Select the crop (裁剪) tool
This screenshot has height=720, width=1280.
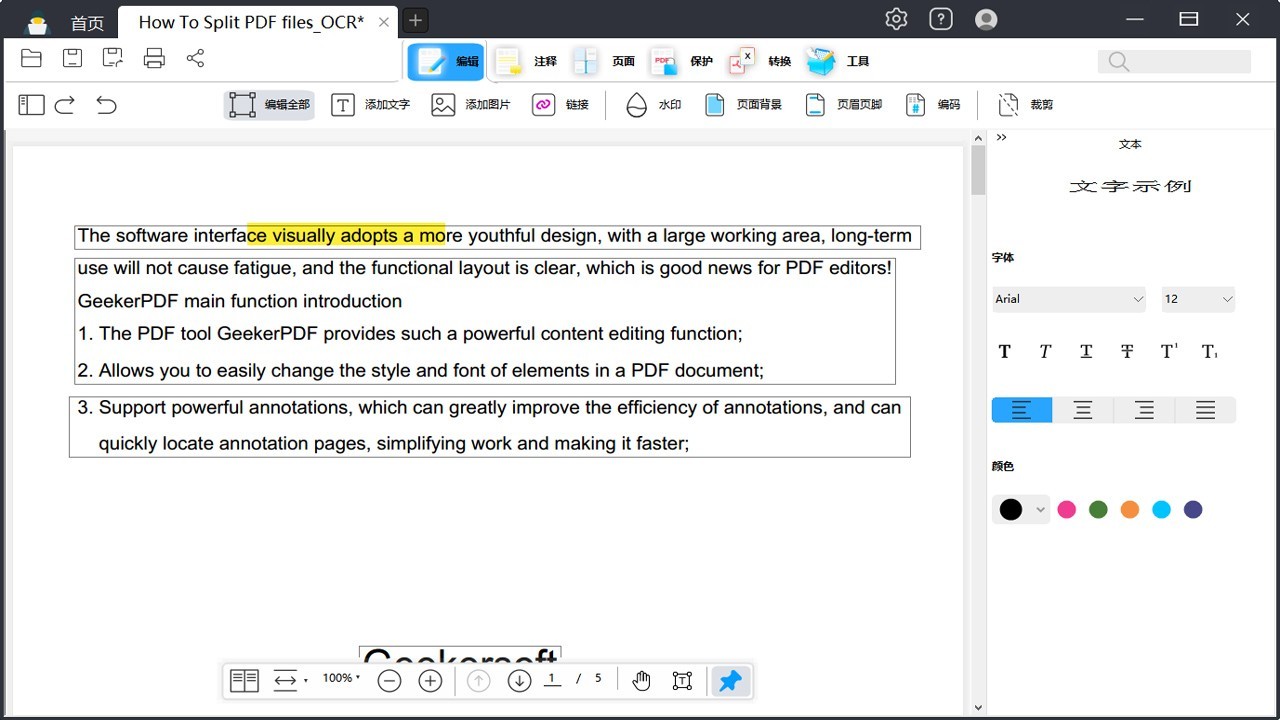[x=1026, y=105]
